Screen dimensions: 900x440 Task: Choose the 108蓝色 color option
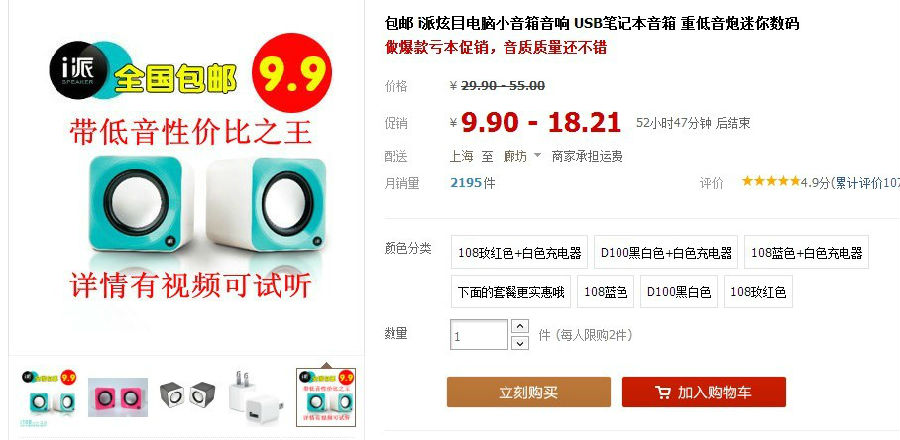click(606, 292)
